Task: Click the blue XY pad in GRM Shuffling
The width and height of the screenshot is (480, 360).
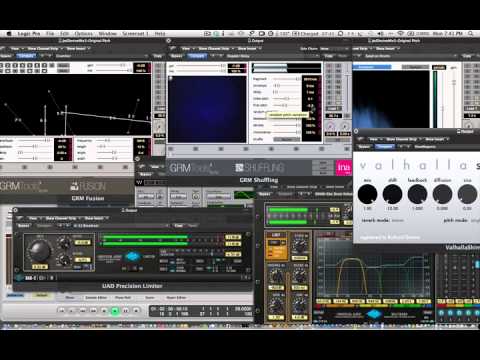Action: coord(207,109)
